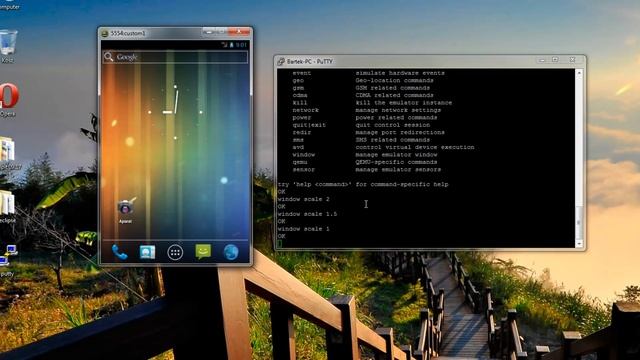Click the 'window scale 1' line in PuTTY
This screenshot has width=640, height=360.
[x=304, y=229]
